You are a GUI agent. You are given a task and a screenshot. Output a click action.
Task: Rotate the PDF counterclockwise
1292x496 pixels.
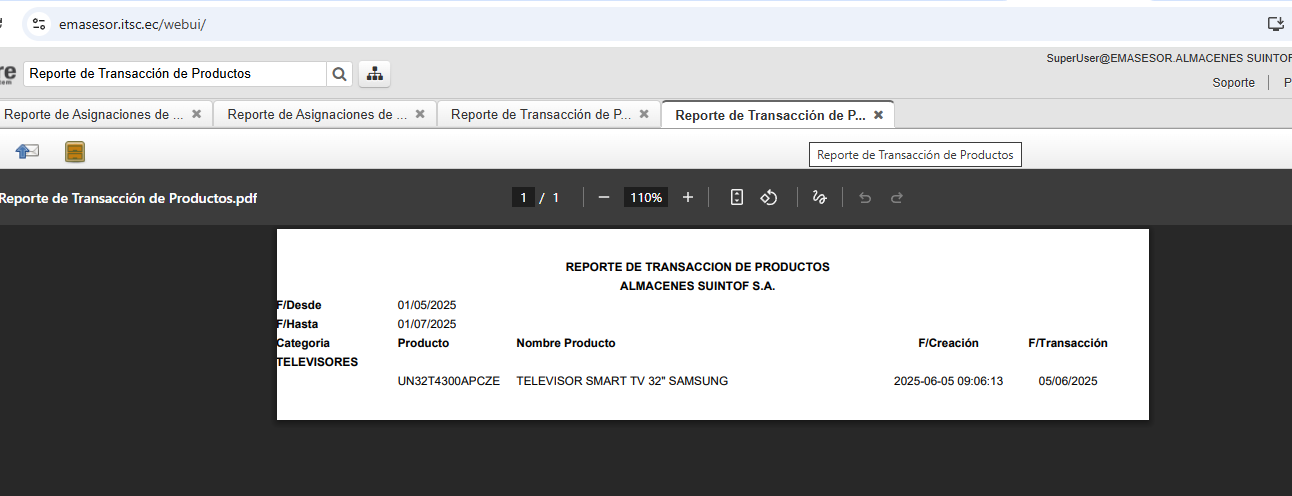point(769,198)
